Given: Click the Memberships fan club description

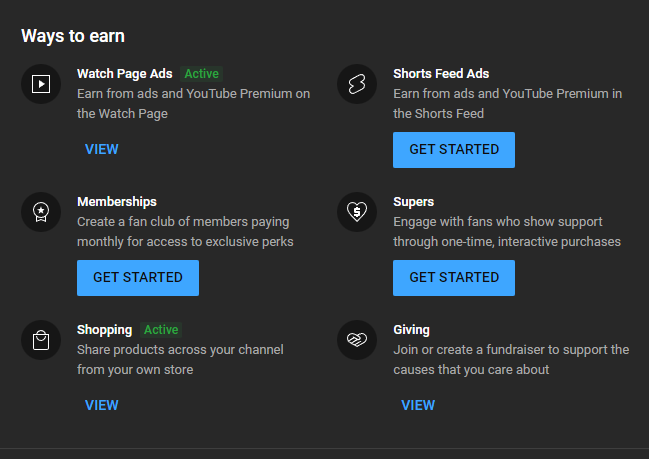Looking at the screenshot, I should 185,232.
